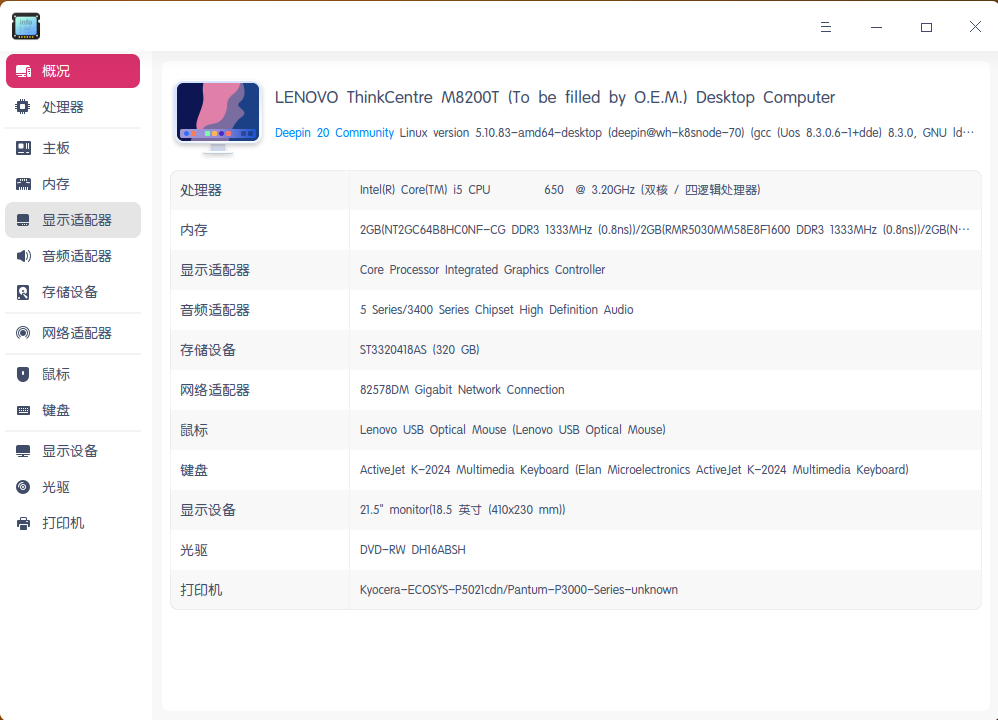Click the 主板 (Motherboard) icon in sidebar
This screenshot has width=998, height=720.
point(22,148)
